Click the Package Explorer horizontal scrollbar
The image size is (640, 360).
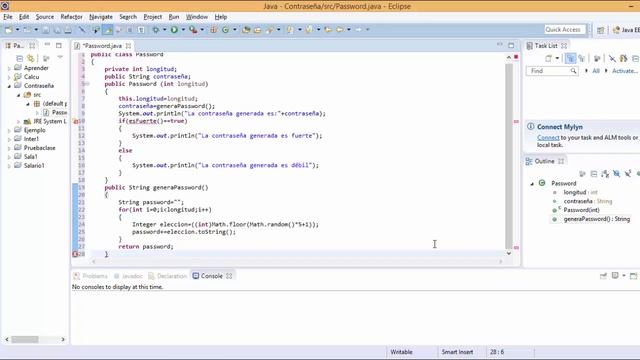pos(25,339)
